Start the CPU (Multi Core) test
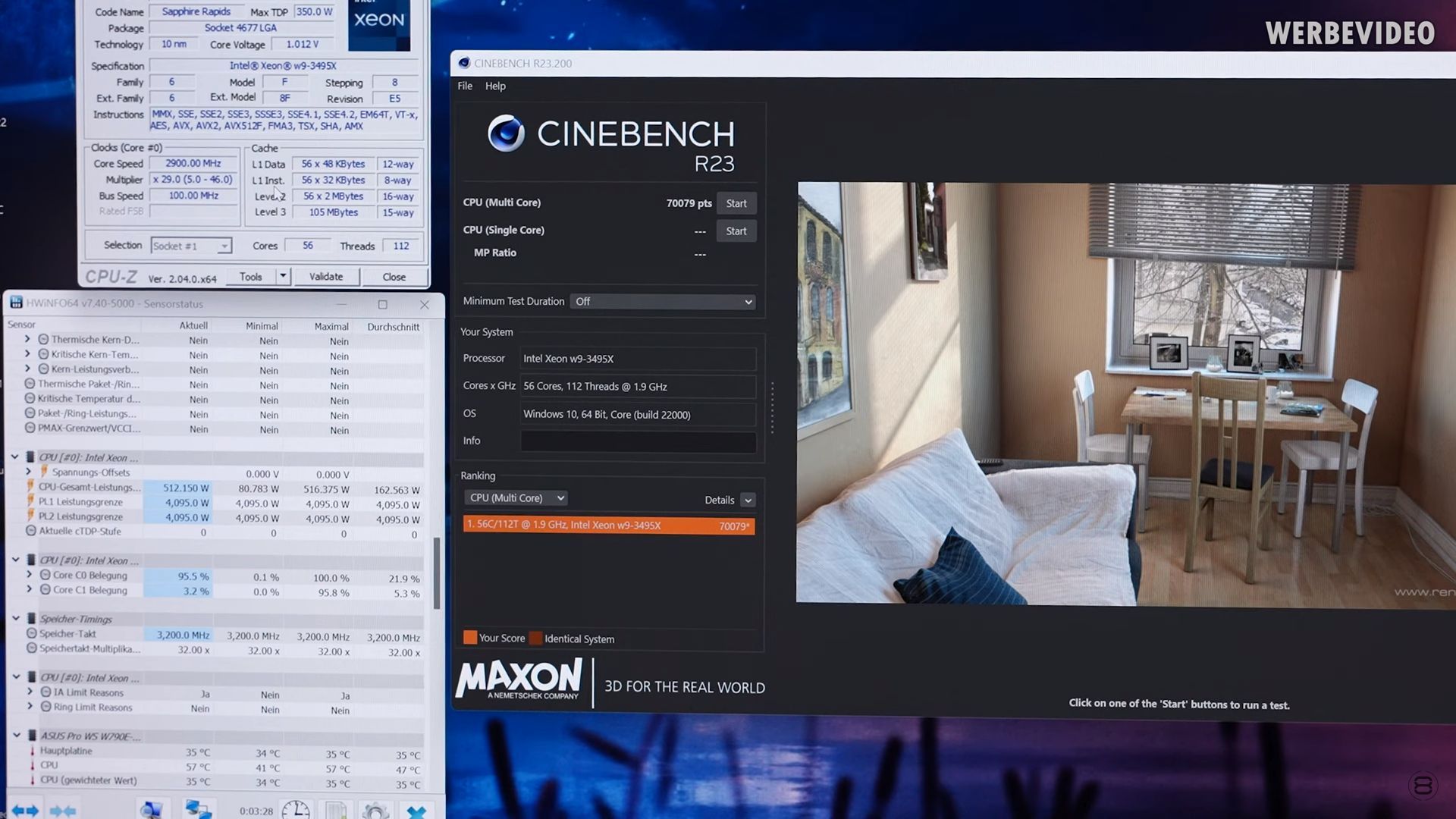The height and width of the screenshot is (819, 1456). tap(736, 203)
